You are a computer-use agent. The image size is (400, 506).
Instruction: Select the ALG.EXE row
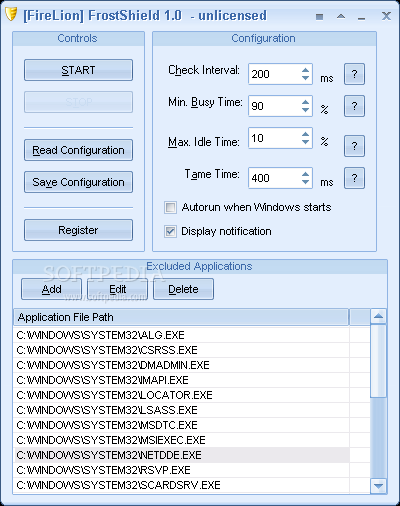182,335
